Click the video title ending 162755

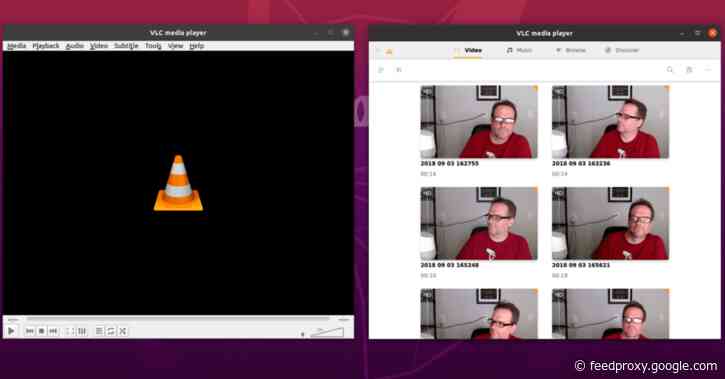[449, 164]
